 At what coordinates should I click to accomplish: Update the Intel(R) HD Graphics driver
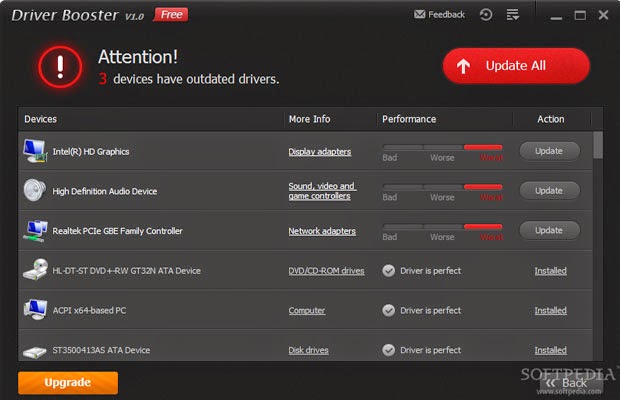[x=550, y=151]
